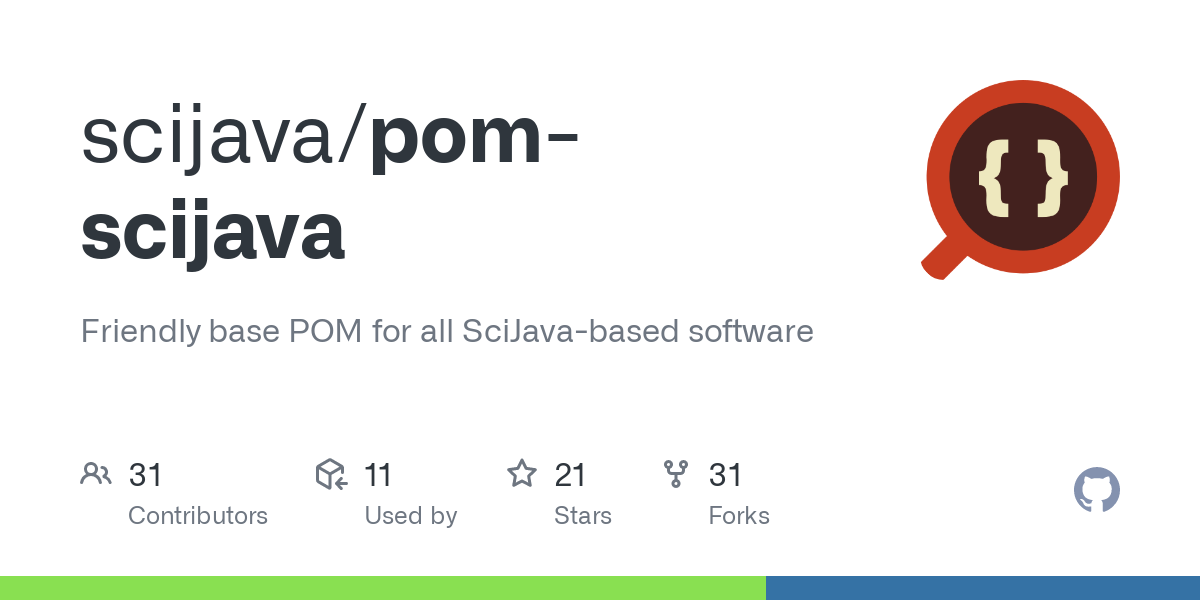Click the Stars star icon

522,473
